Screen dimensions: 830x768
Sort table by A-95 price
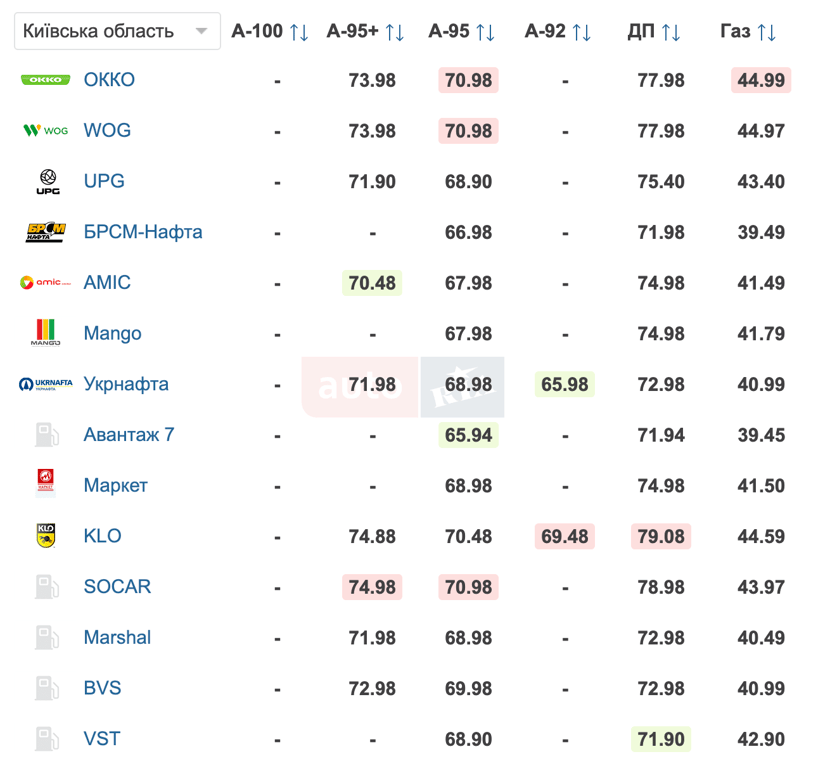pyautogui.click(x=485, y=32)
